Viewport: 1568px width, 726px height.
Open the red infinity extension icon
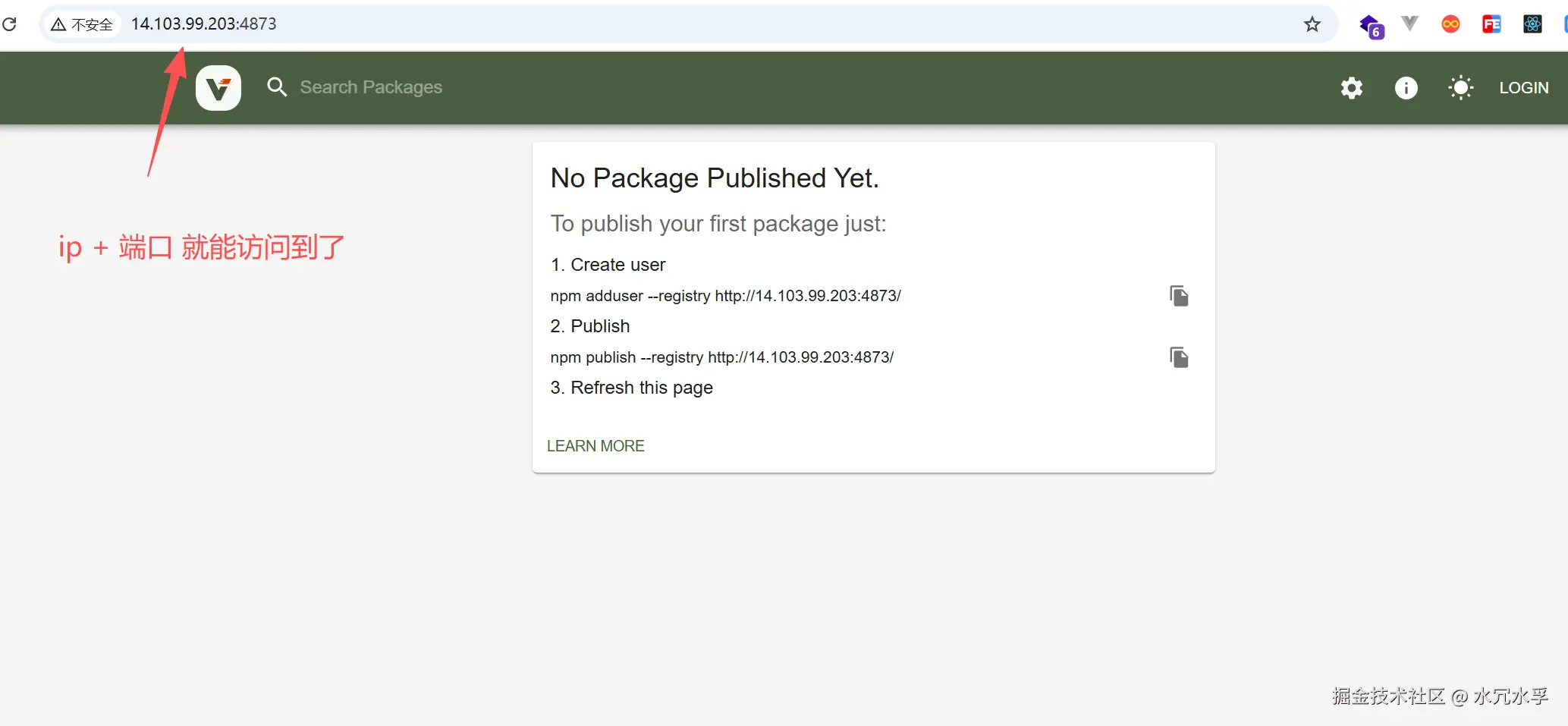point(1450,24)
